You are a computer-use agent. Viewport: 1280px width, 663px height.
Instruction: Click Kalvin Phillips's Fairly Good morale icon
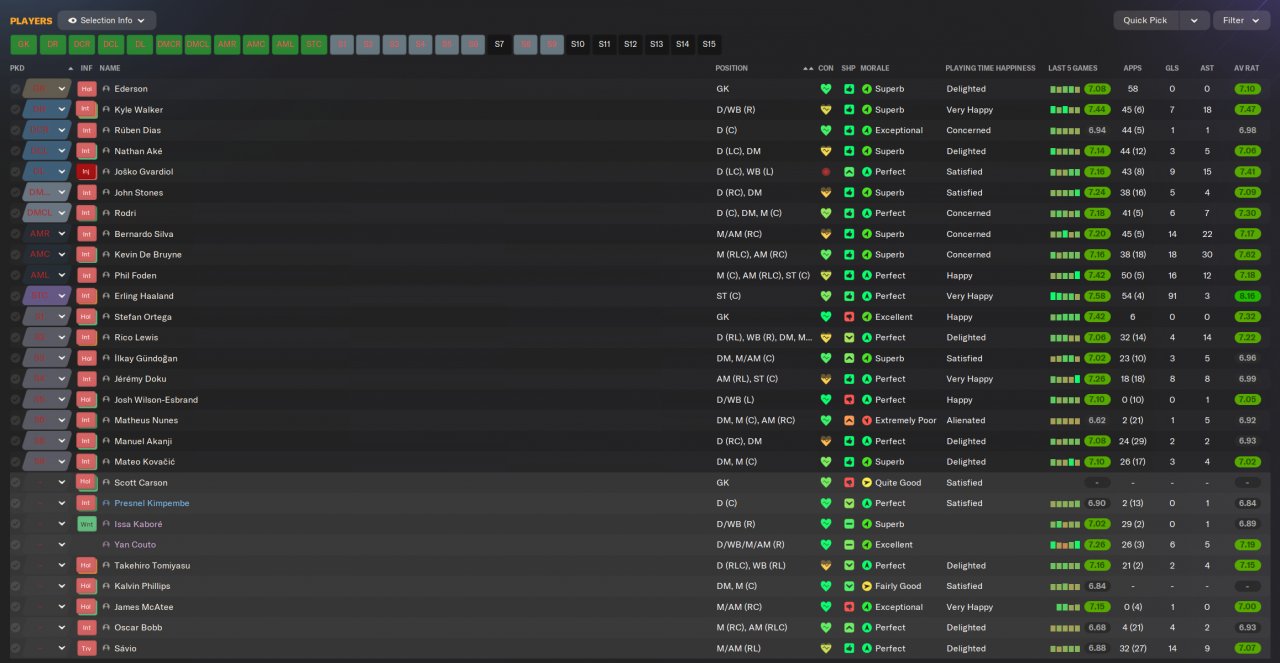(867, 586)
